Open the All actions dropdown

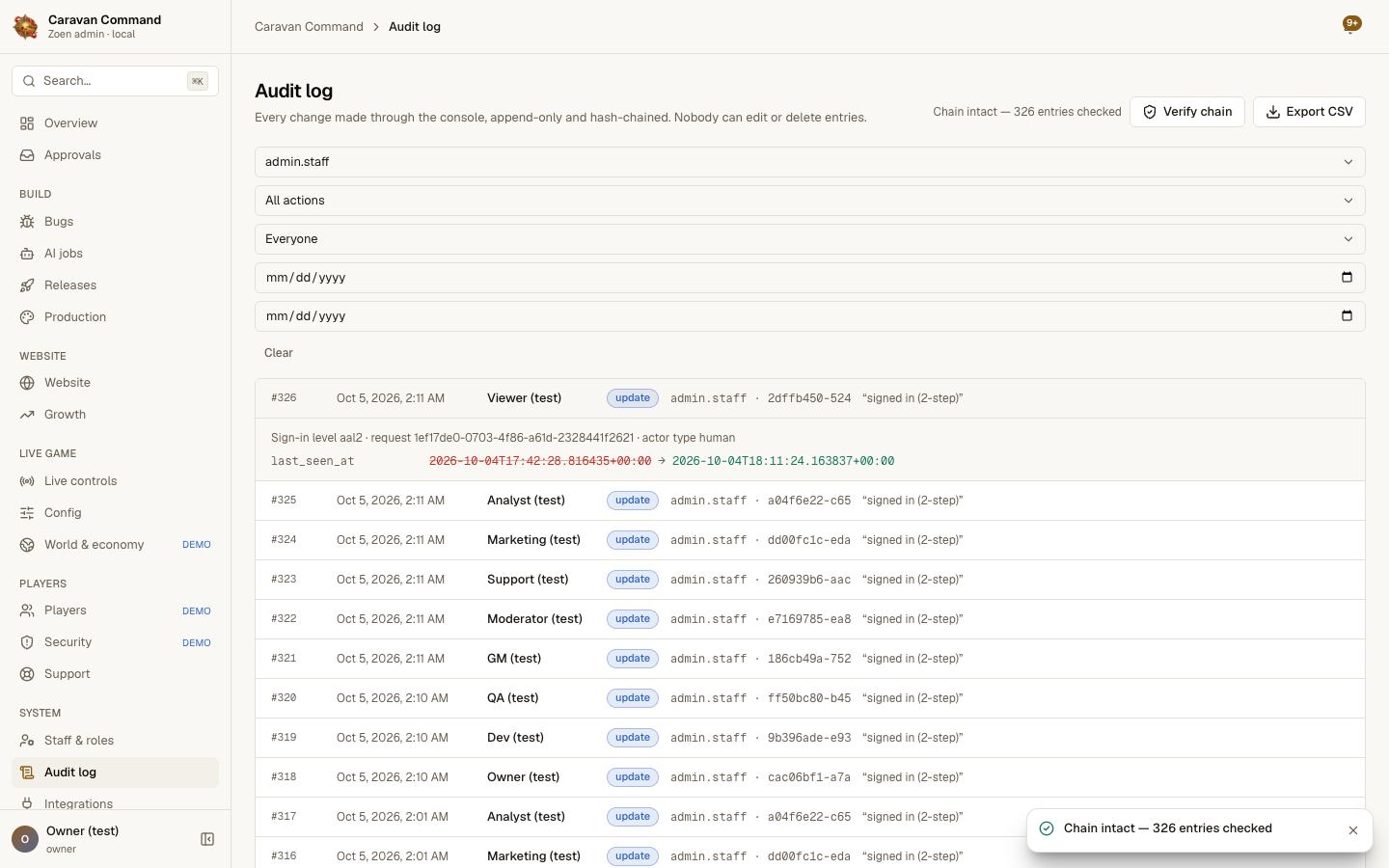(810, 201)
